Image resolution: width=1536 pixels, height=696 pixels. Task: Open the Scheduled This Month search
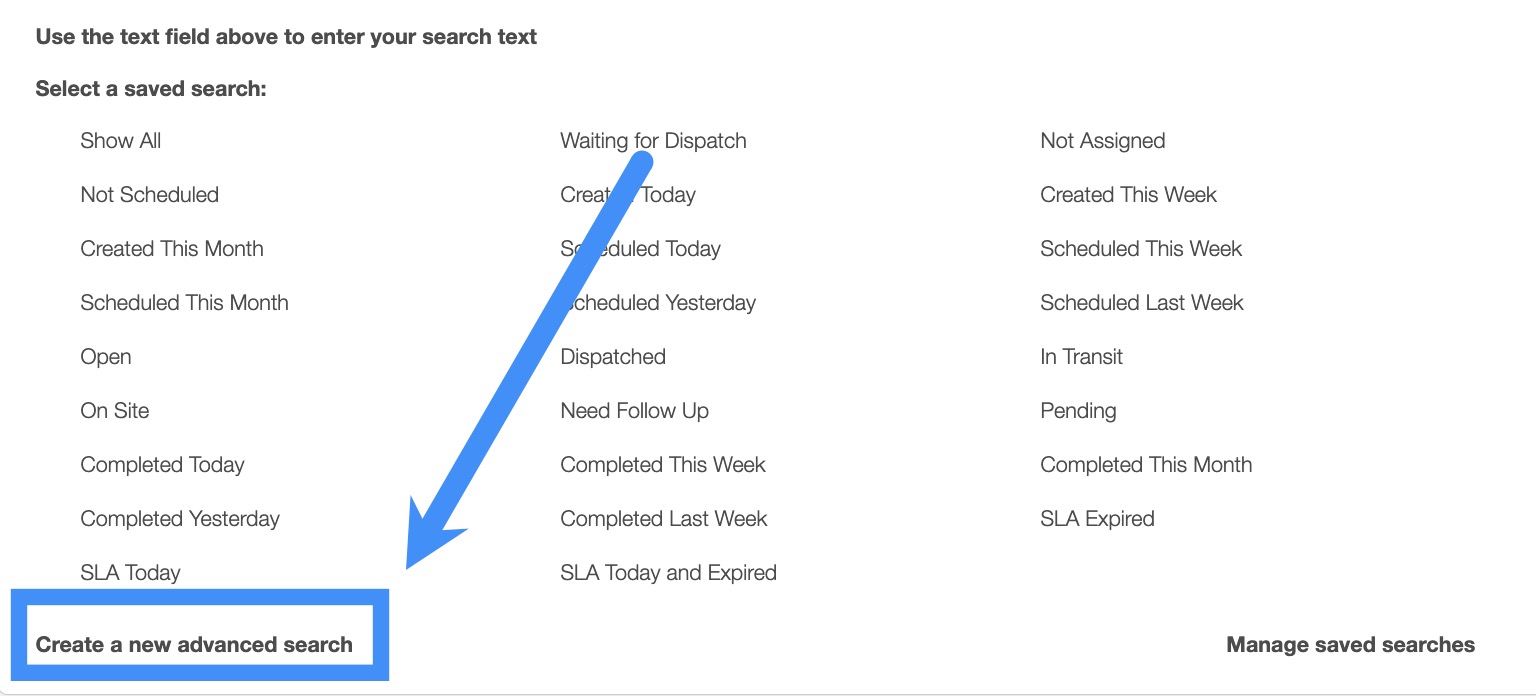click(184, 303)
